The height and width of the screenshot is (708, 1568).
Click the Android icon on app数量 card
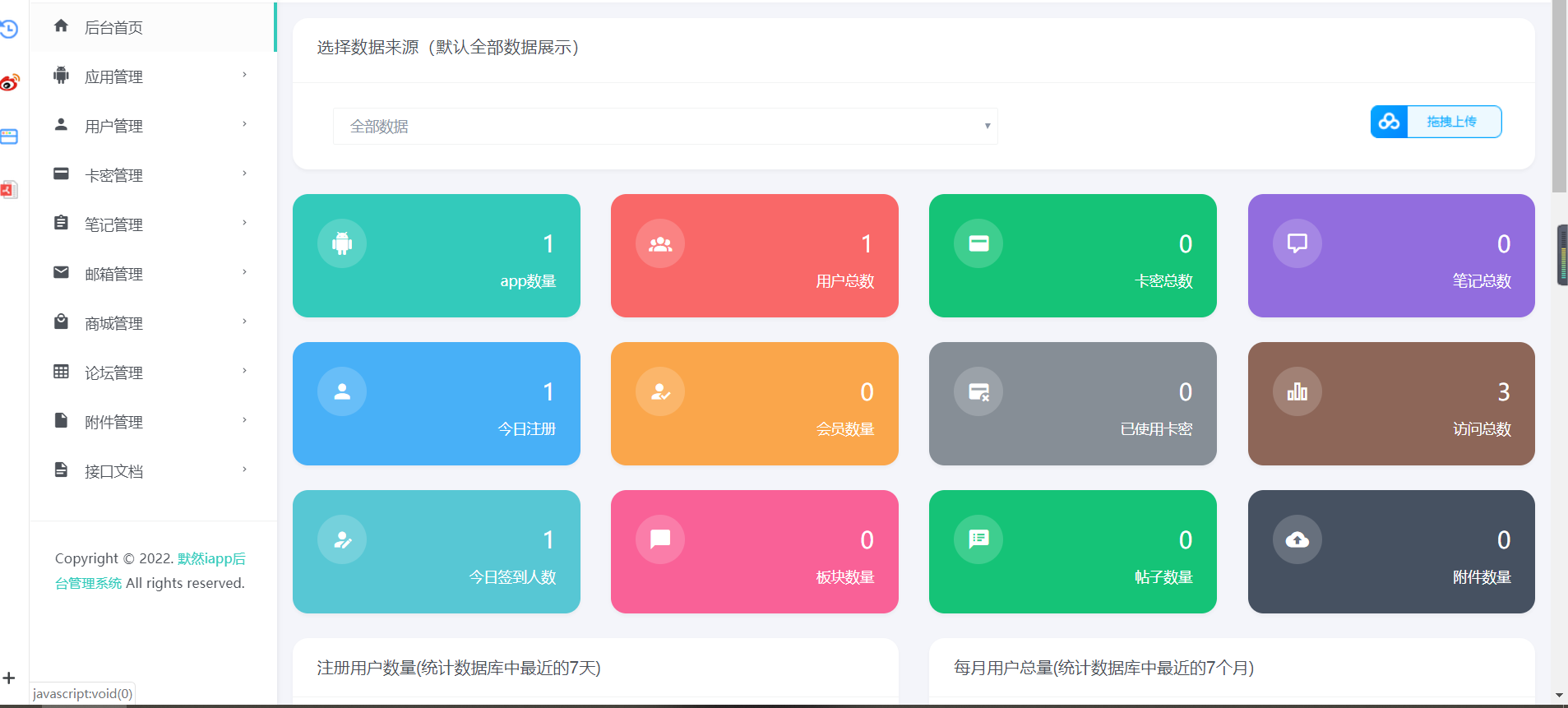click(x=342, y=243)
